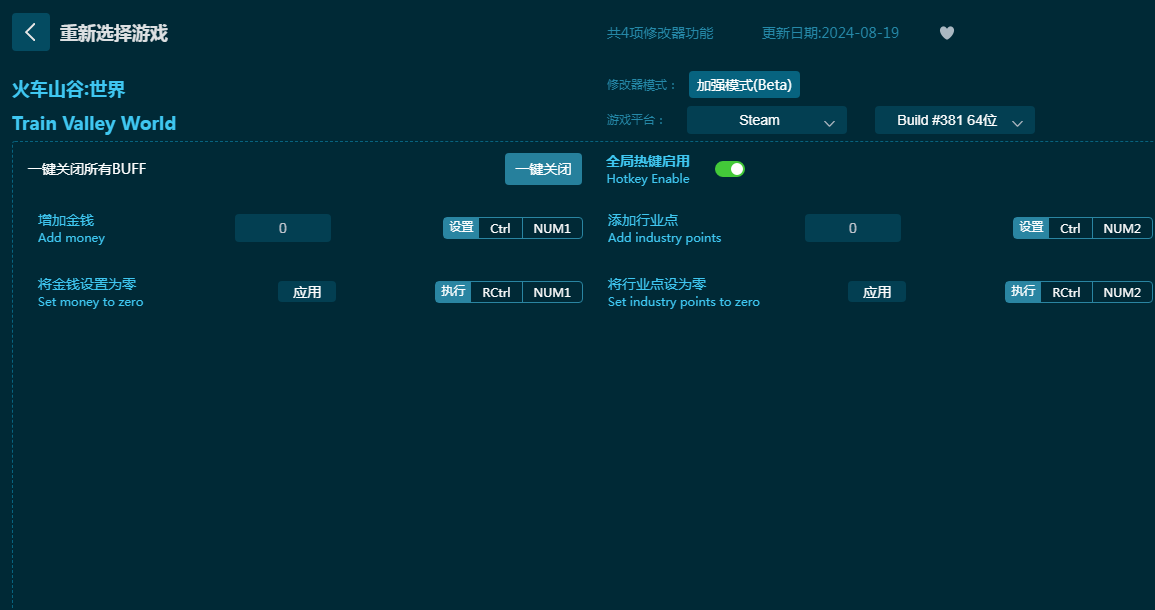Click 设置 hotkey button for Add industry points
Screen dimensions: 1155x610
tap(1031, 228)
